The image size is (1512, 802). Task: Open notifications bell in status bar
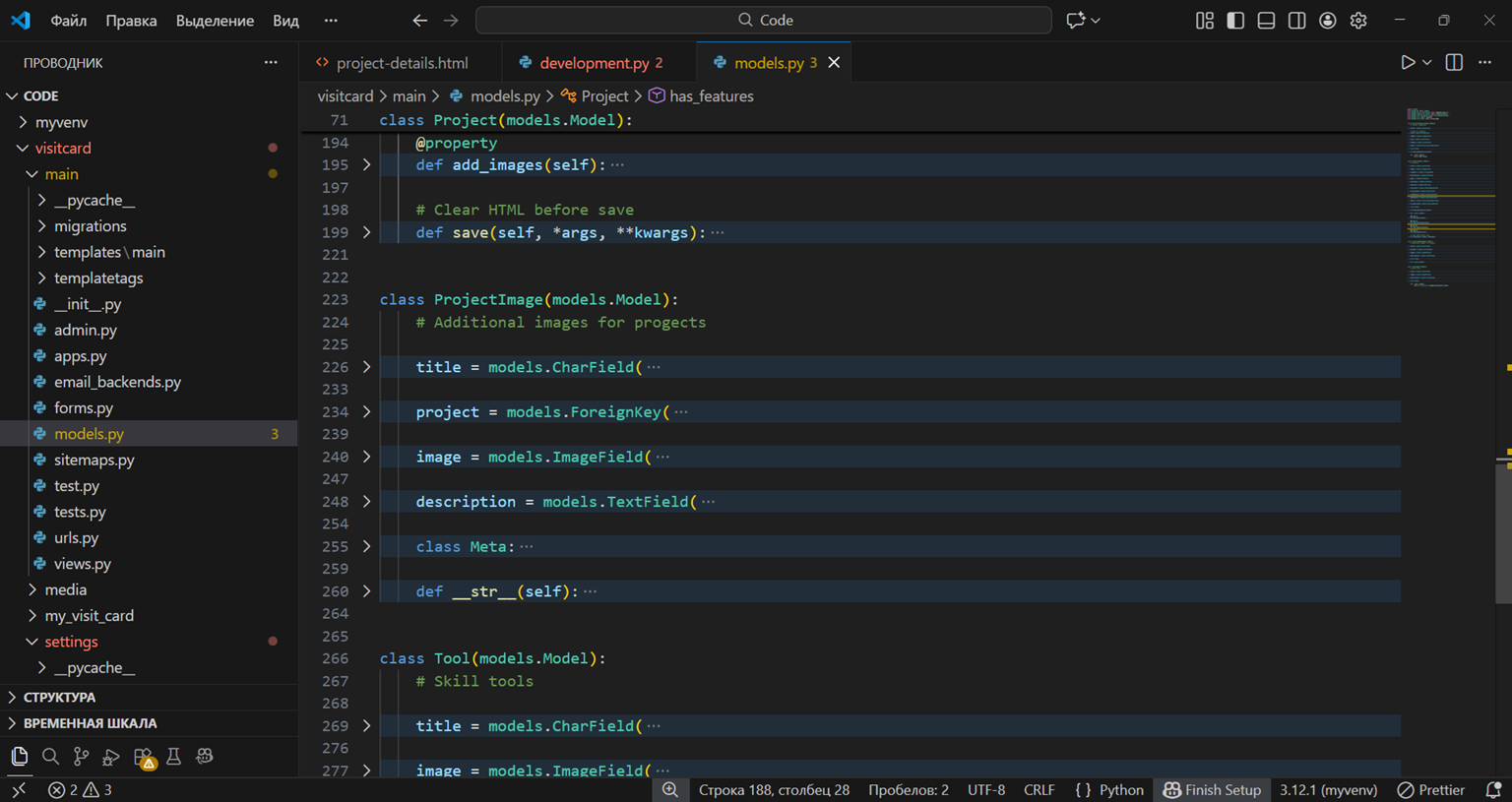point(1493,789)
